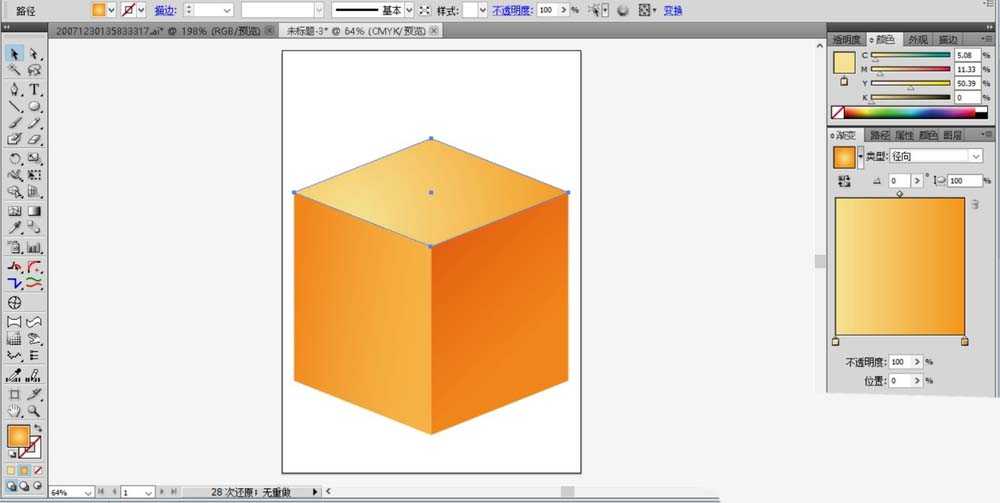Open gradient swatch picker arrow
1000x503 pixels.
coord(860,156)
